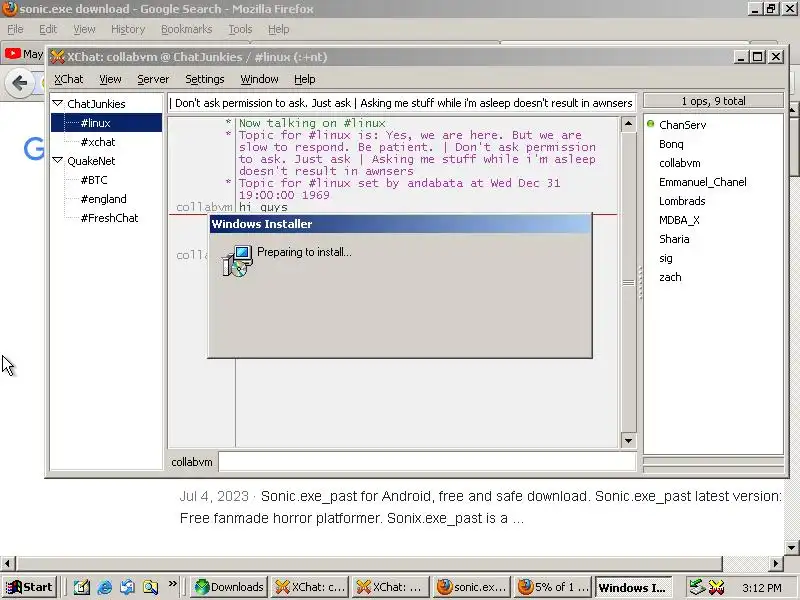
Task: Click the taskbar clock showing 3:12 PM
Action: pos(761,588)
